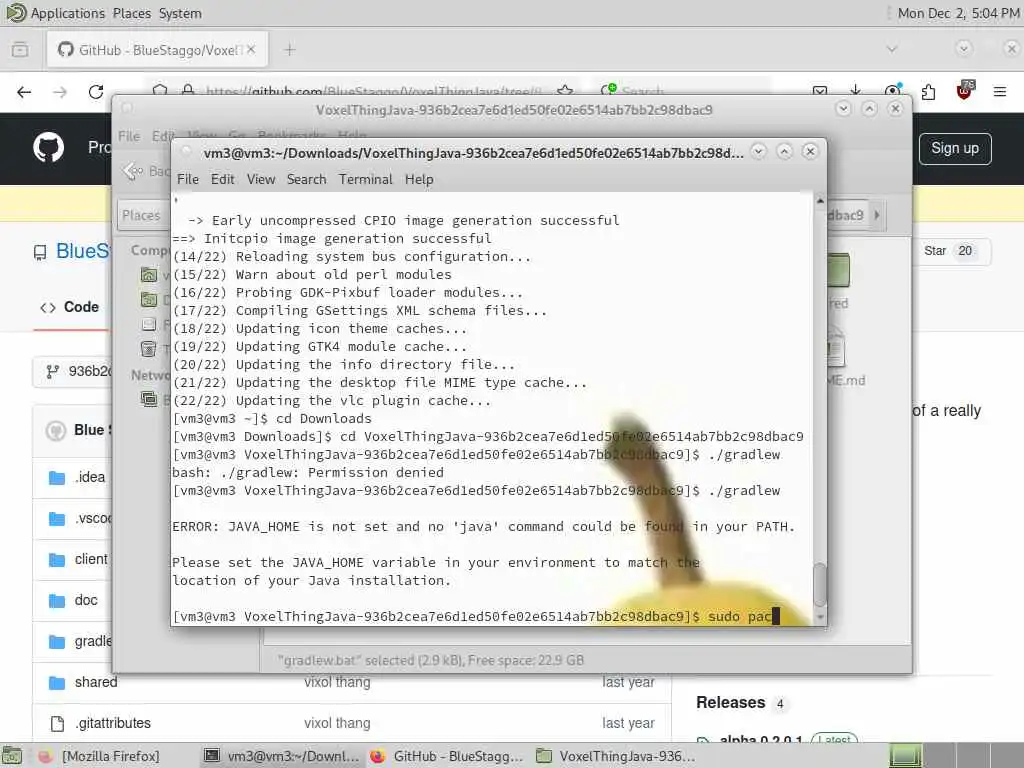Open the terminal's File menu
This screenshot has height=768, width=1024.
pyautogui.click(x=187, y=180)
